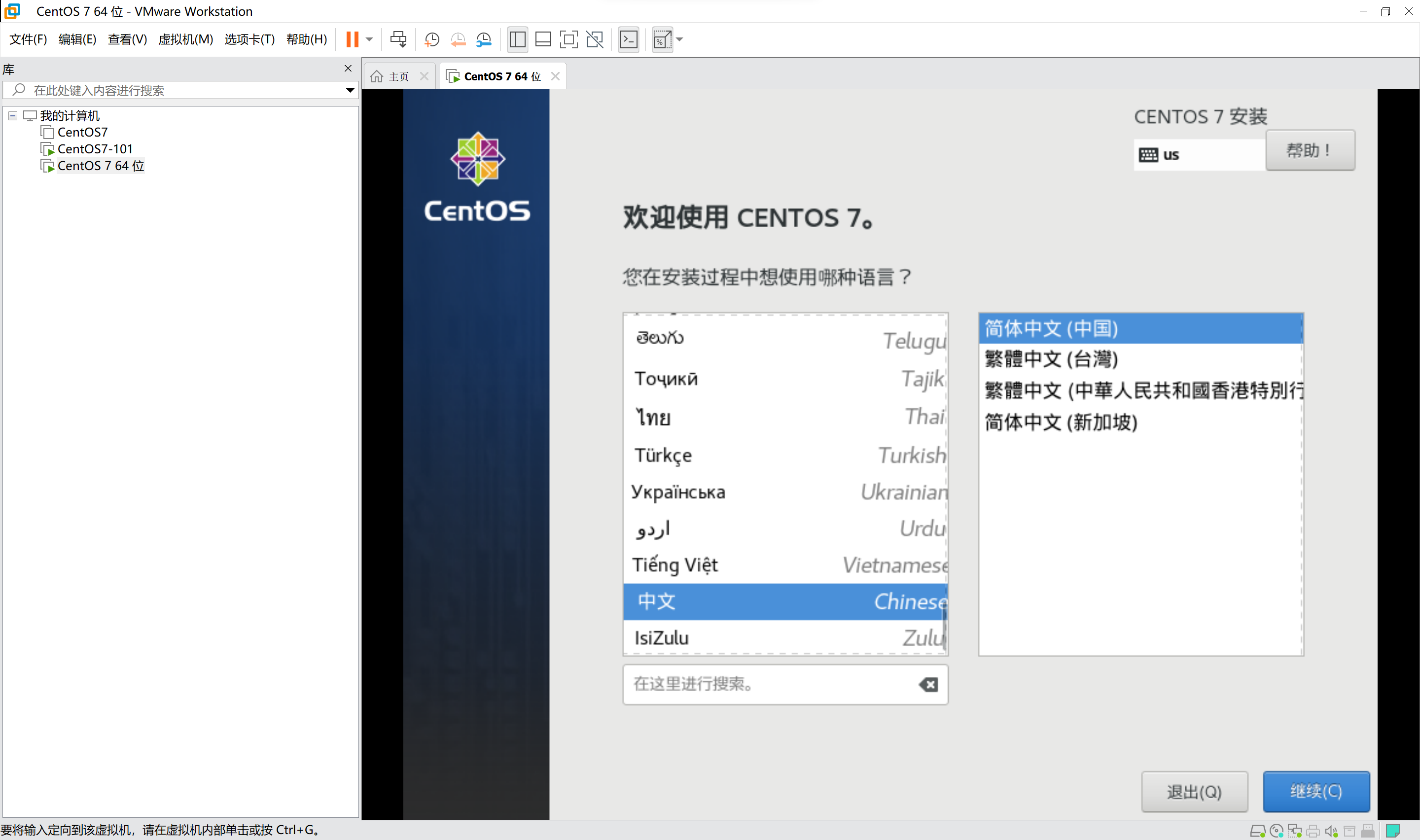Screen dimensions: 1420x840
Task: Revert the VM to its previous snapshot
Action: tap(458, 39)
